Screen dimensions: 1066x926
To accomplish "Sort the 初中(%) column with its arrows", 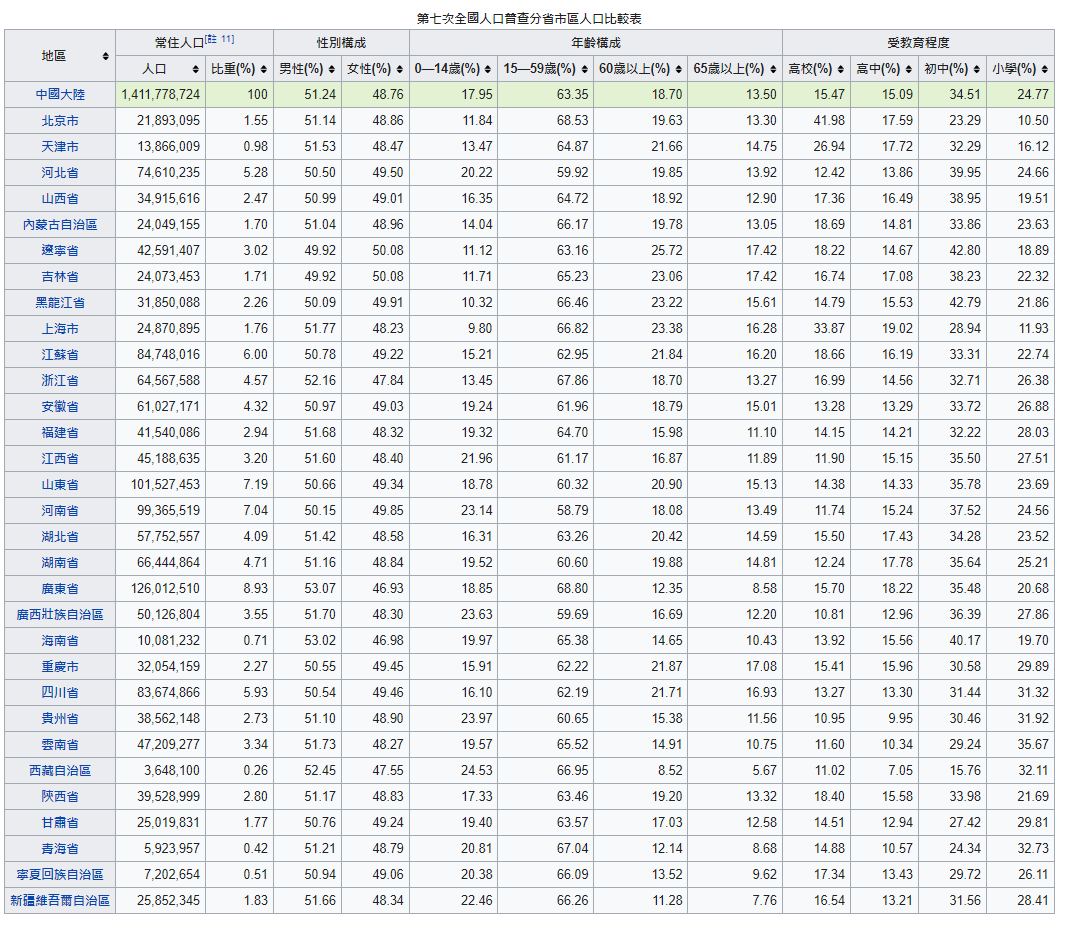I will tap(977, 69).
